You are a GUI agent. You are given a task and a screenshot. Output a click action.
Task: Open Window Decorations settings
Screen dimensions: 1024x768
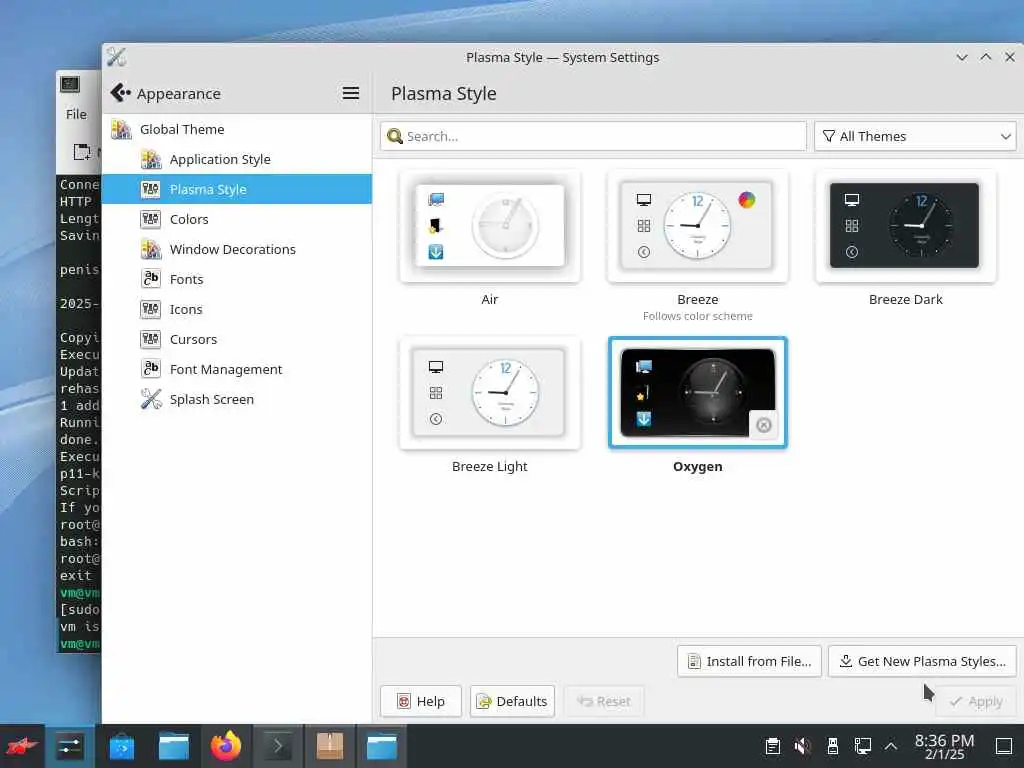(236, 249)
